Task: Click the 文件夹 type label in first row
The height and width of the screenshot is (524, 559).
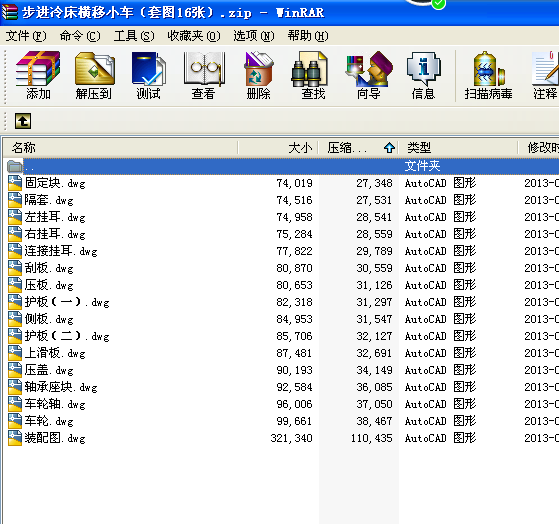Action: 422,166
